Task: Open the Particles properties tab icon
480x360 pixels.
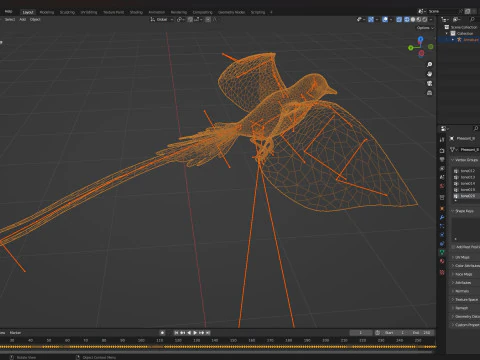Action: pos(442,226)
